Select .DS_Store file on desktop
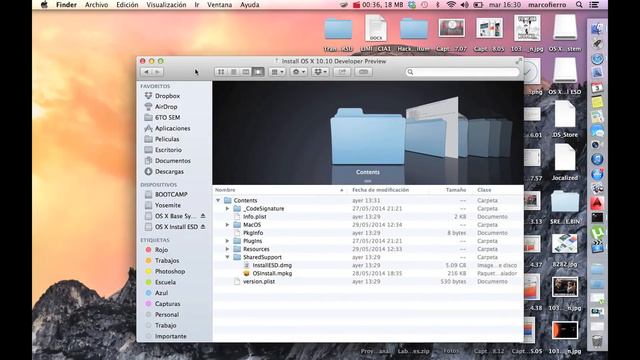This screenshot has width=640, height=360. [565, 118]
